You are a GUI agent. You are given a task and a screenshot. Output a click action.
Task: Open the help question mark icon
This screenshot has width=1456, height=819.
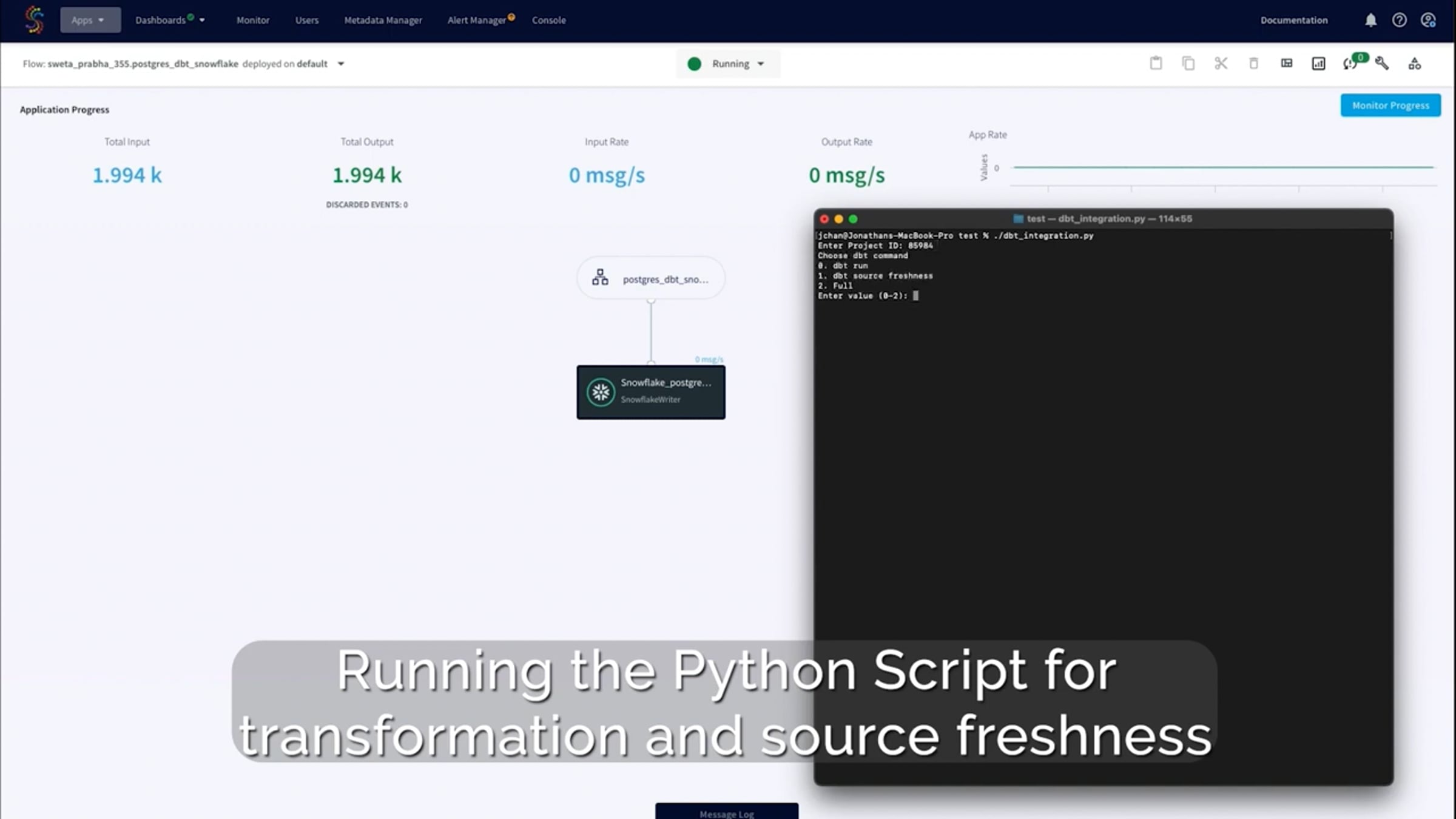[x=1399, y=20]
